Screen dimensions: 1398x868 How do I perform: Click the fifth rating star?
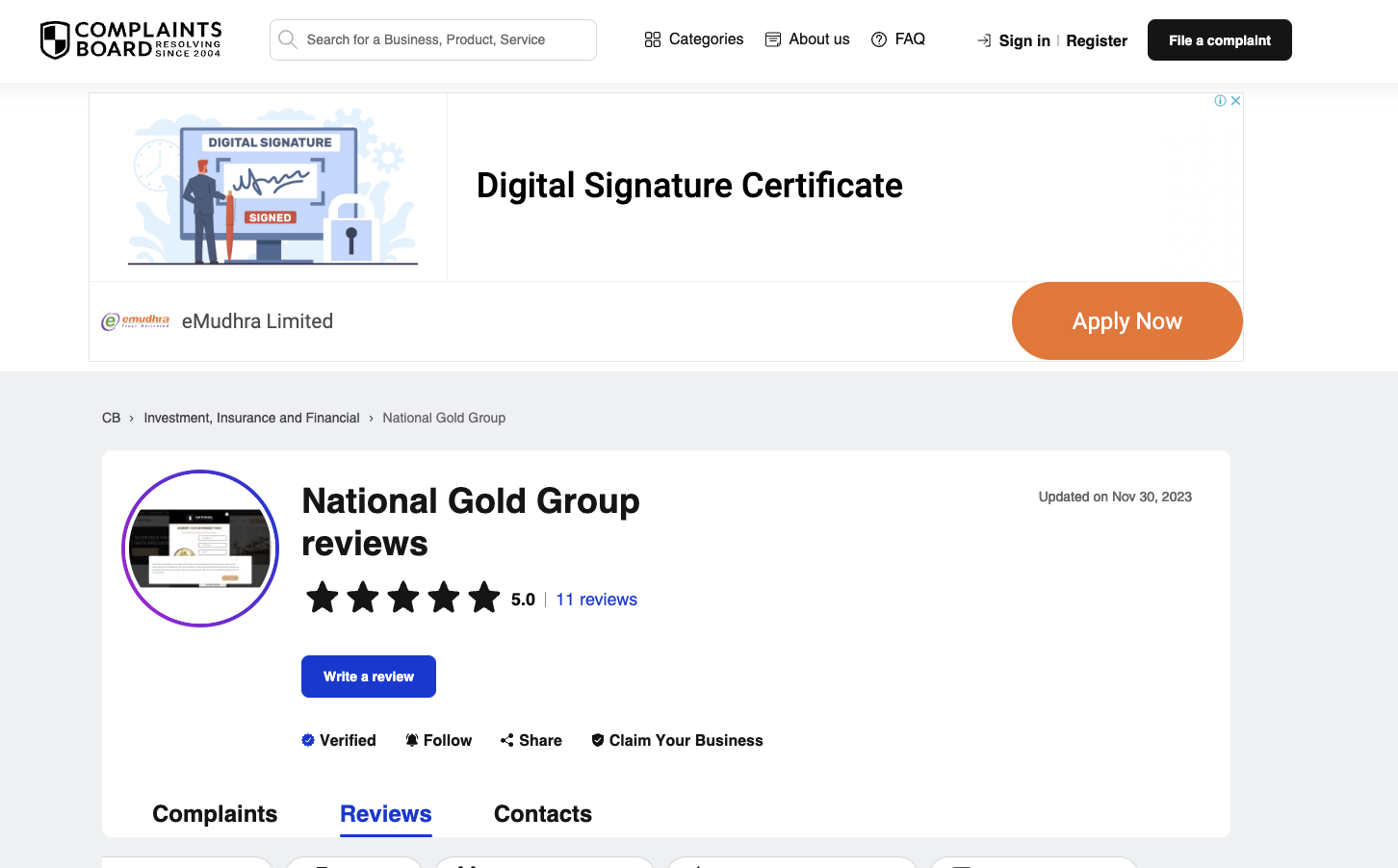coord(484,598)
